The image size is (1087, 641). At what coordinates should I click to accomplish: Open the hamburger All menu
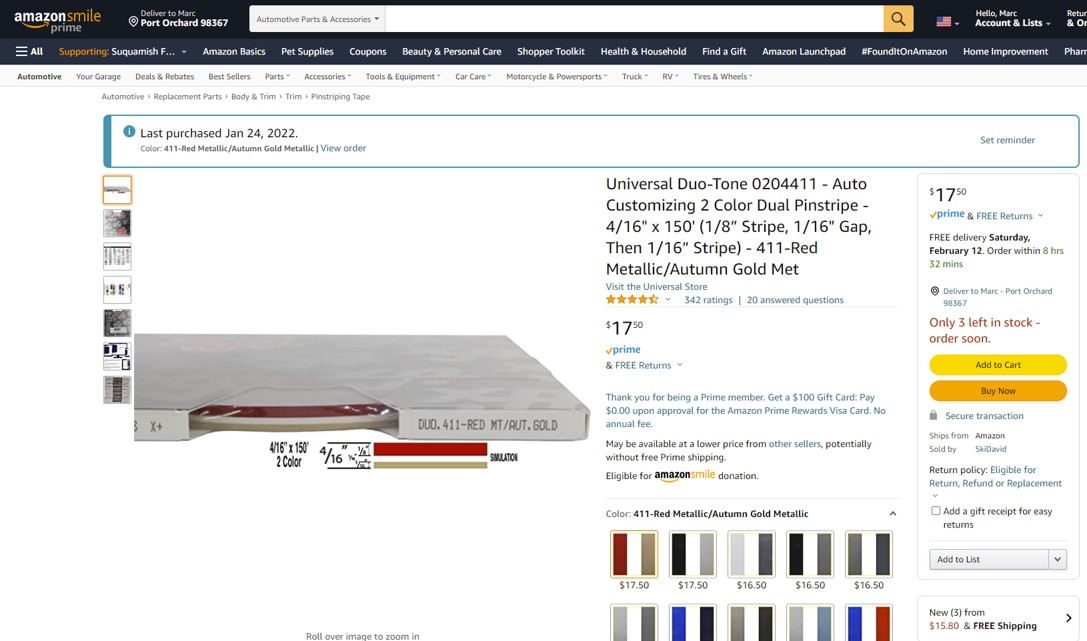point(29,51)
